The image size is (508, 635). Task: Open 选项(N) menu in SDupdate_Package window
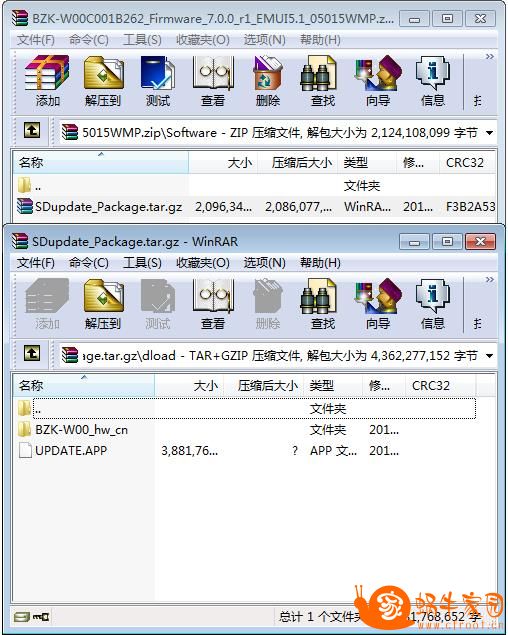click(265, 263)
